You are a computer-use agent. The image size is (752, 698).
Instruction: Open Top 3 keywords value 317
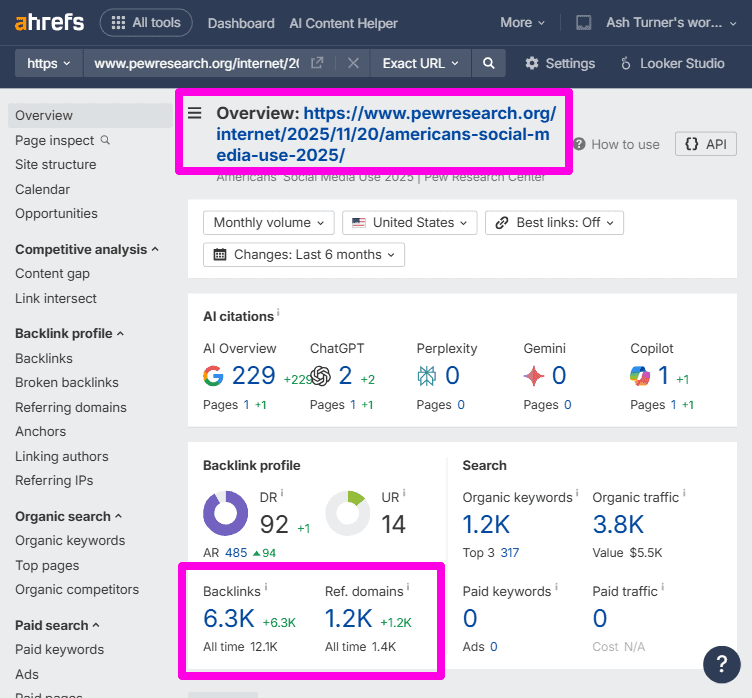[509, 553]
